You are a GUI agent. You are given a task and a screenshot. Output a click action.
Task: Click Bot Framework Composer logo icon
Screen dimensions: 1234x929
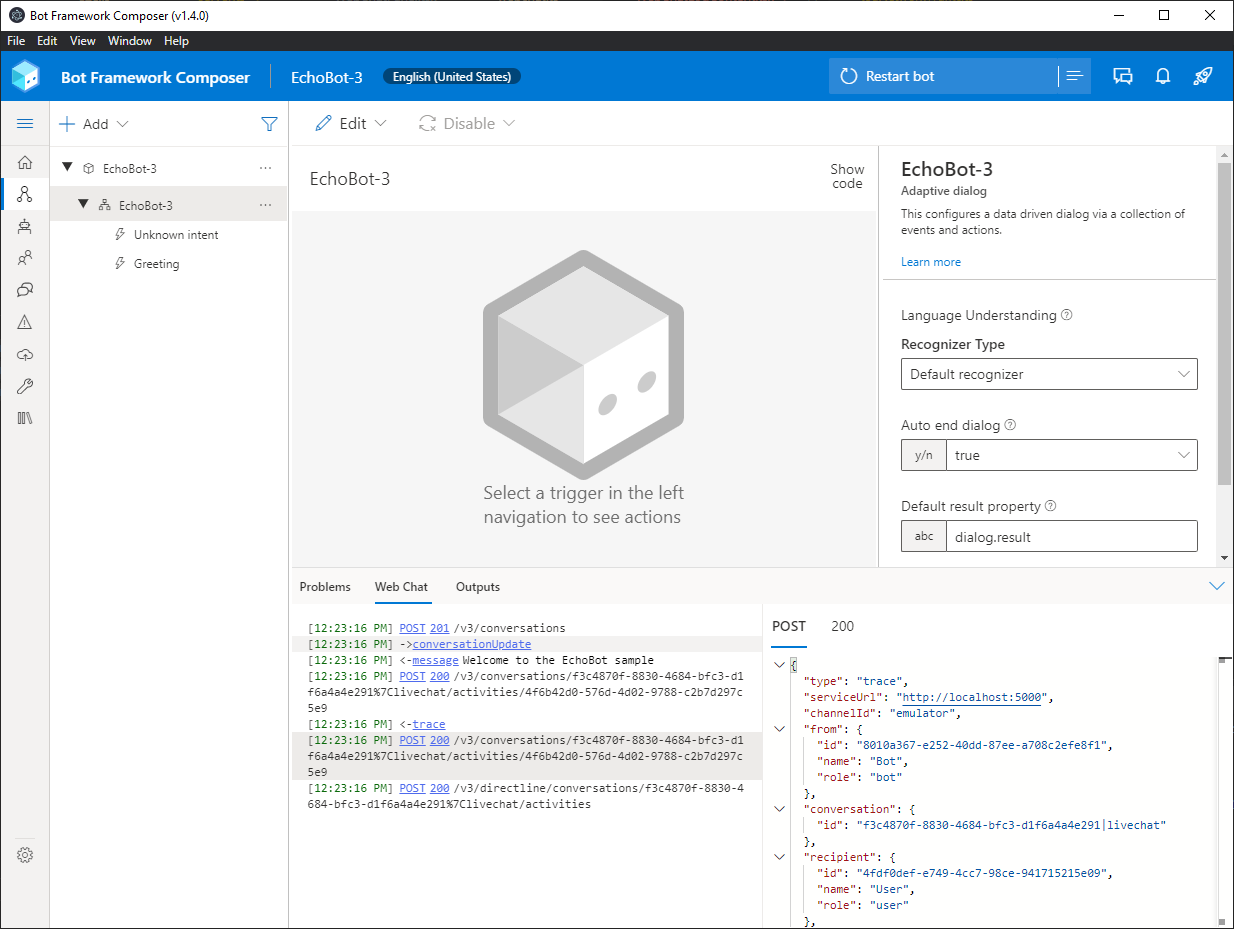pyautogui.click(x=26, y=76)
